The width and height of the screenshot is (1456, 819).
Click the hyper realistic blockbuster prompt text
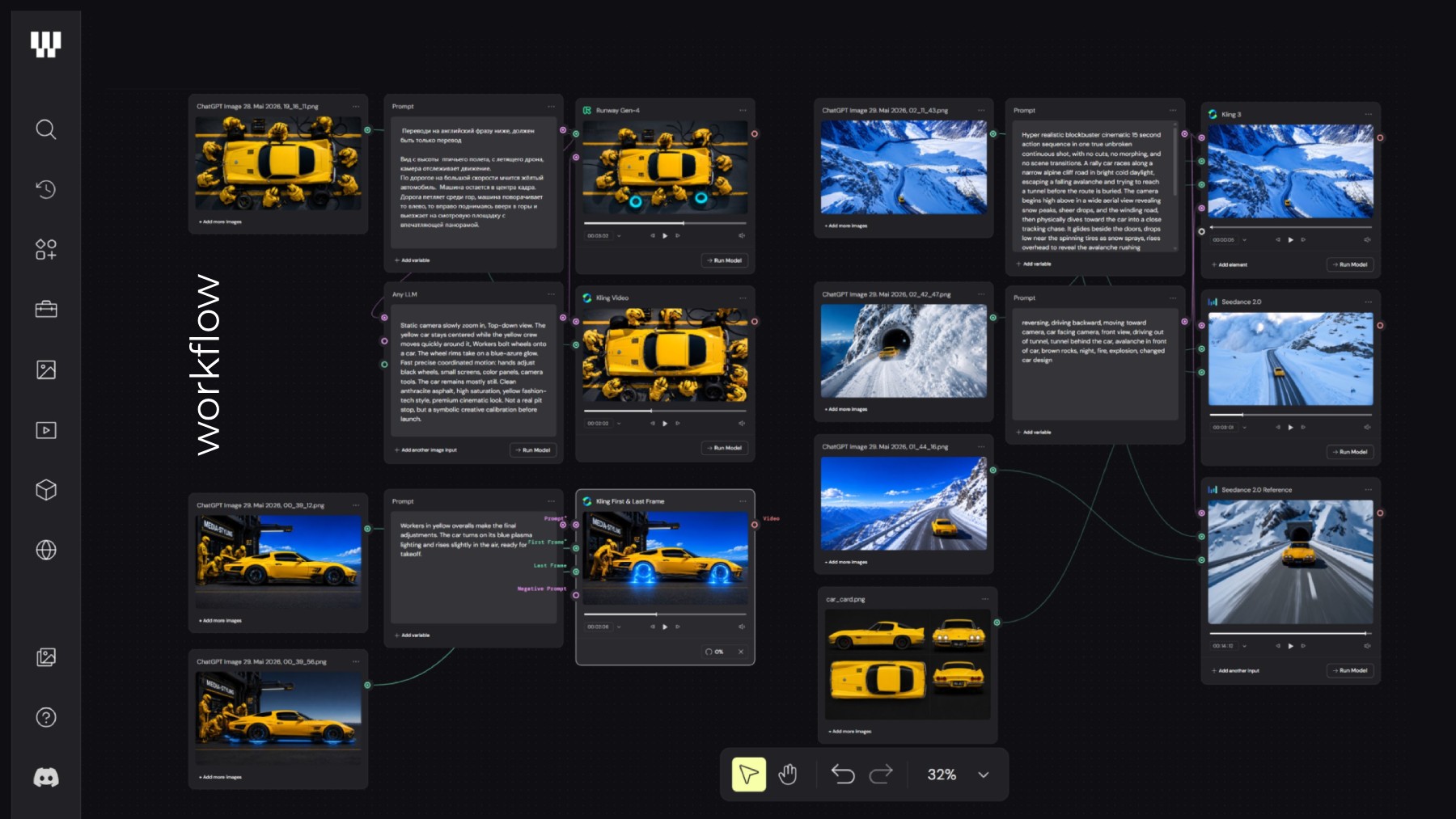pos(1091,191)
